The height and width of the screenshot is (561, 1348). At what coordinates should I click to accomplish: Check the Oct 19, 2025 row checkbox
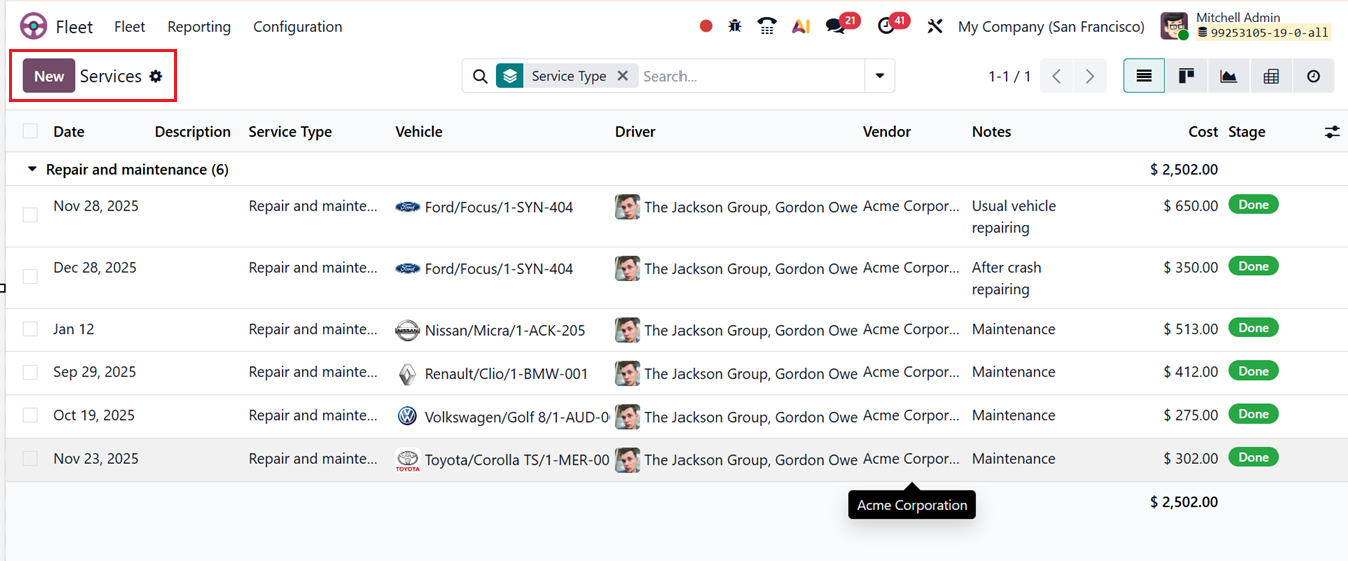30,415
